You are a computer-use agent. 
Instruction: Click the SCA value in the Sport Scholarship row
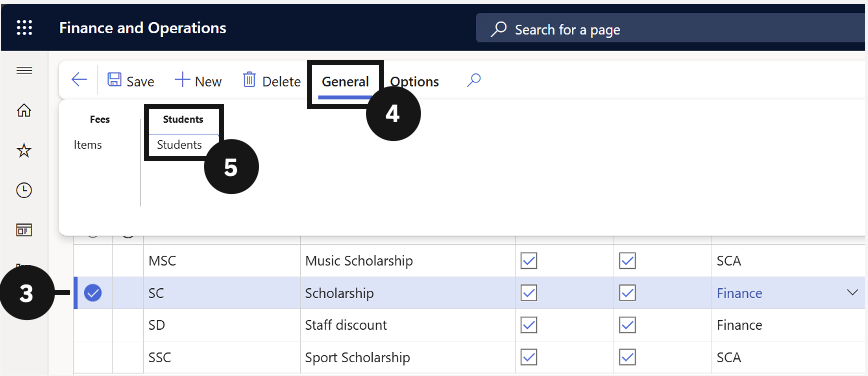tap(728, 357)
